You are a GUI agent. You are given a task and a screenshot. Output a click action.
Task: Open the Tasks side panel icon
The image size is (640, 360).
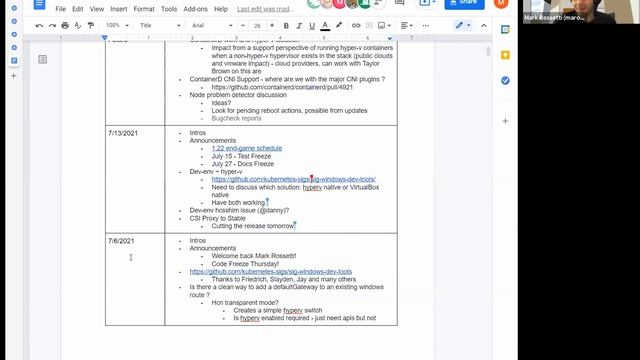tap(505, 80)
